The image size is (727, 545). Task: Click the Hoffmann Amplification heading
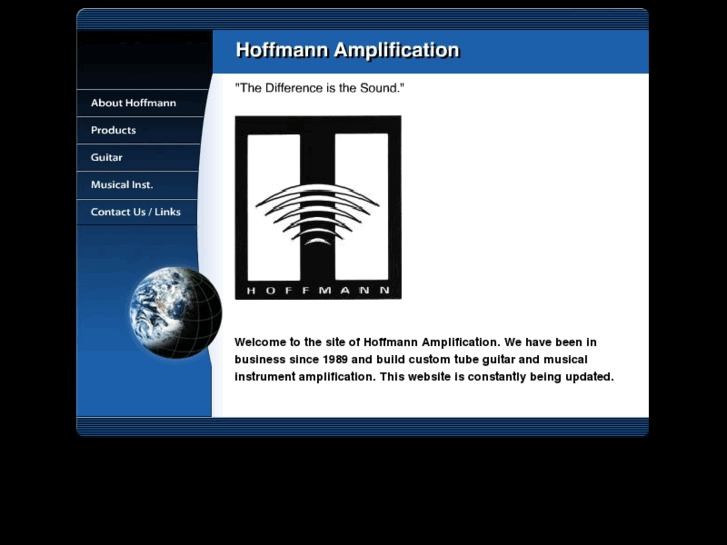pyautogui.click(x=348, y=50)
